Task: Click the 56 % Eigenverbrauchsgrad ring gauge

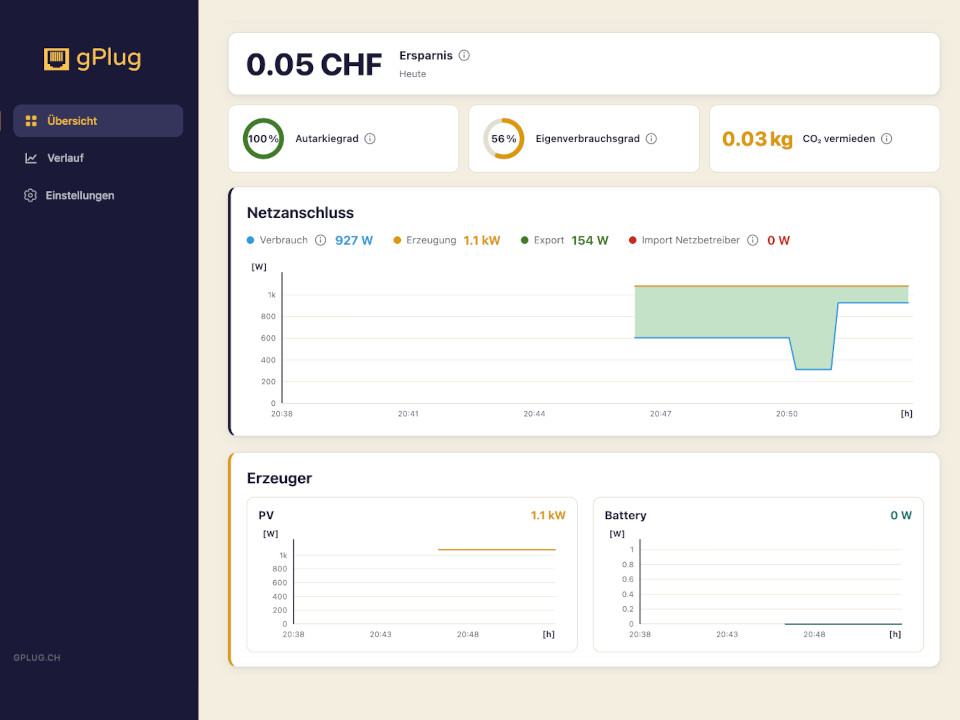Action: (504, 138)
